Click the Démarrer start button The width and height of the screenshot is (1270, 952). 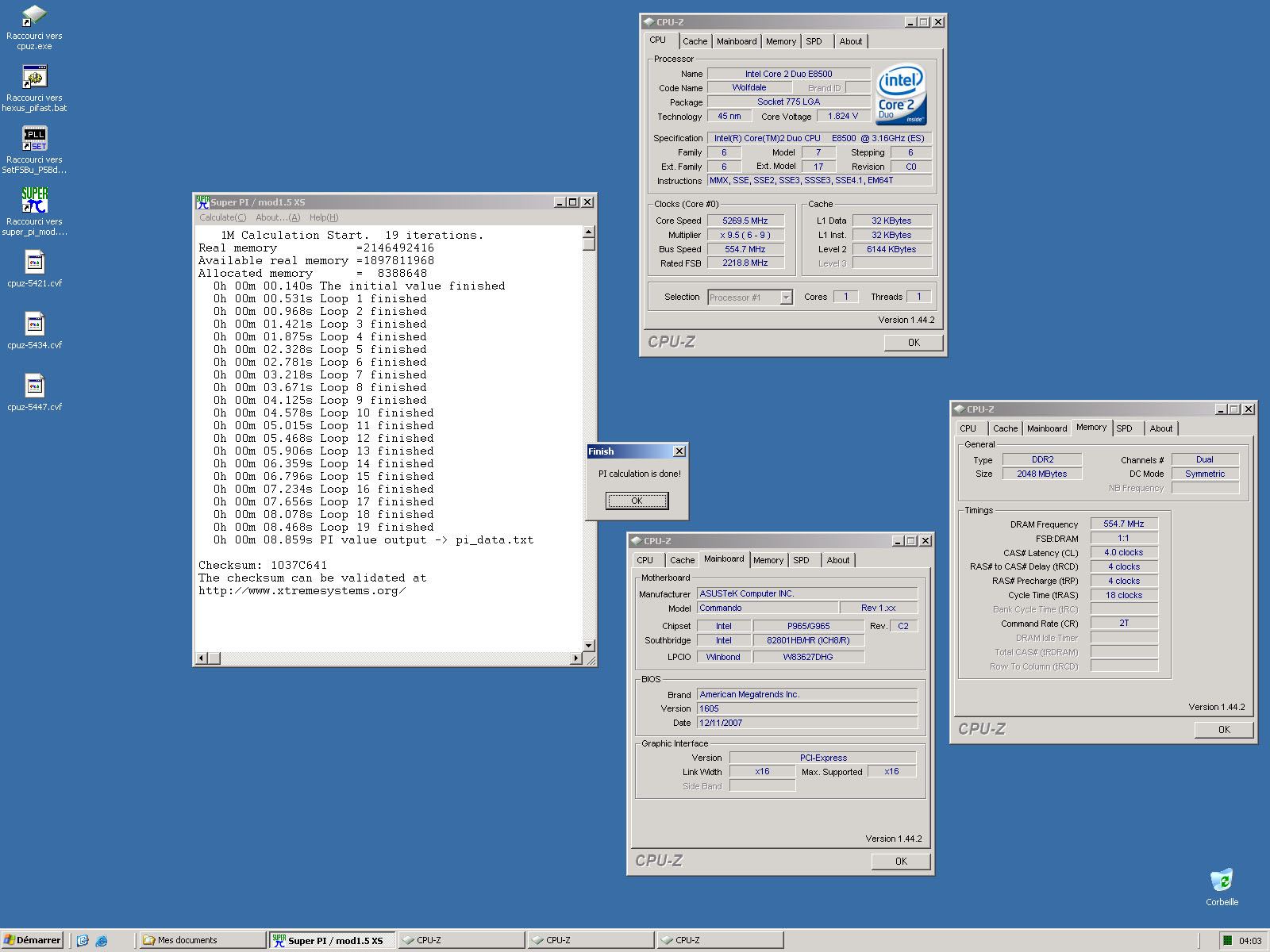pyautogui.click(x=32, y=940)
